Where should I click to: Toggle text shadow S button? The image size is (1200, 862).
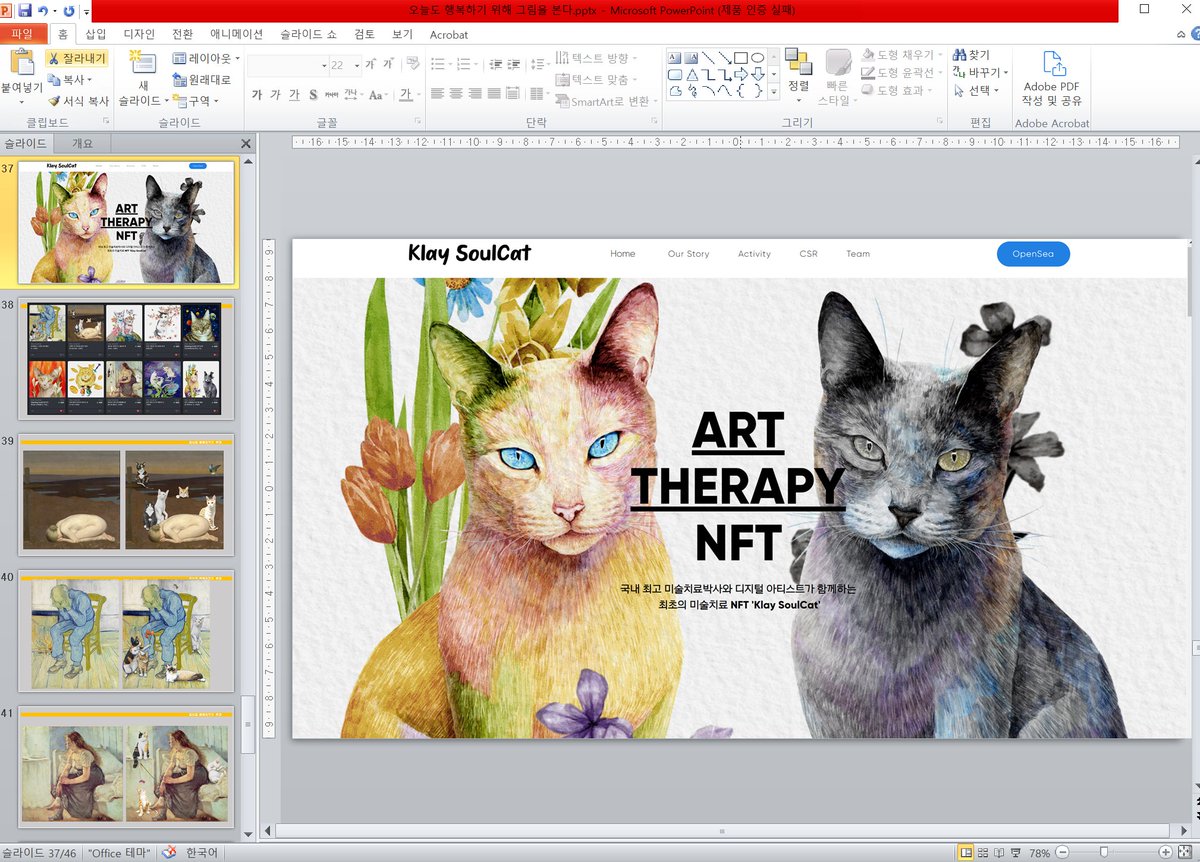pos(313,95)
